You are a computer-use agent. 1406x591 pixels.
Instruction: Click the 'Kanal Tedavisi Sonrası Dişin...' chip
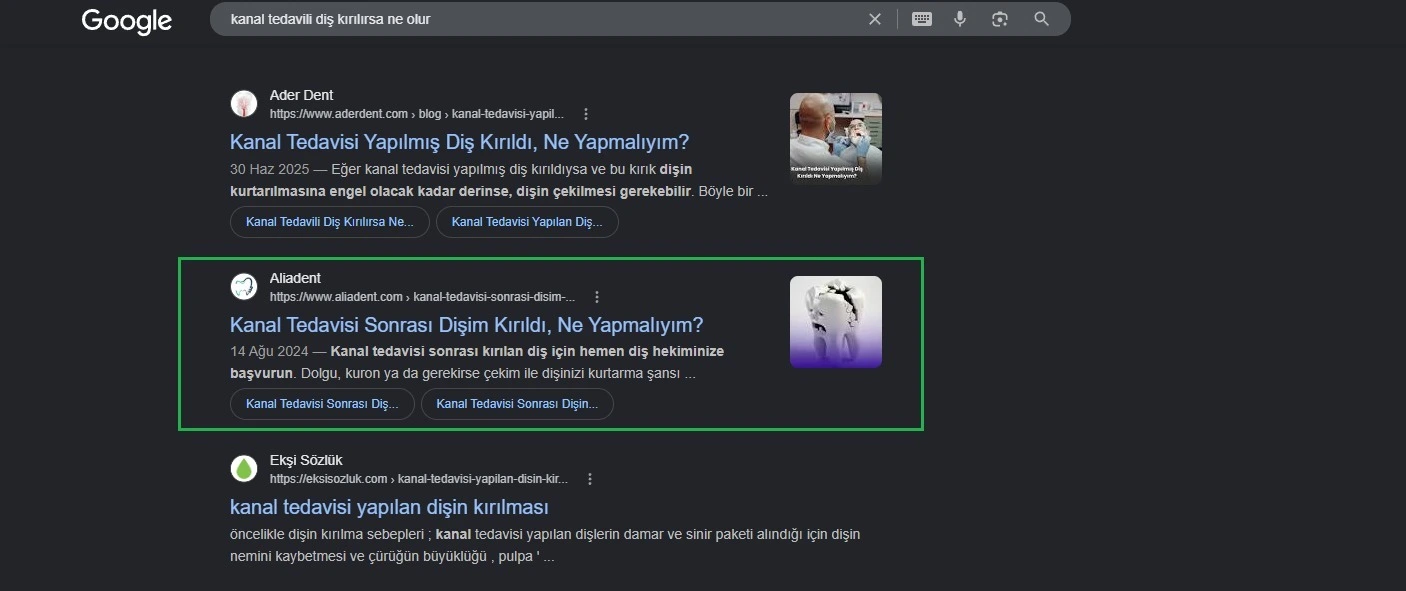point(517,404)
